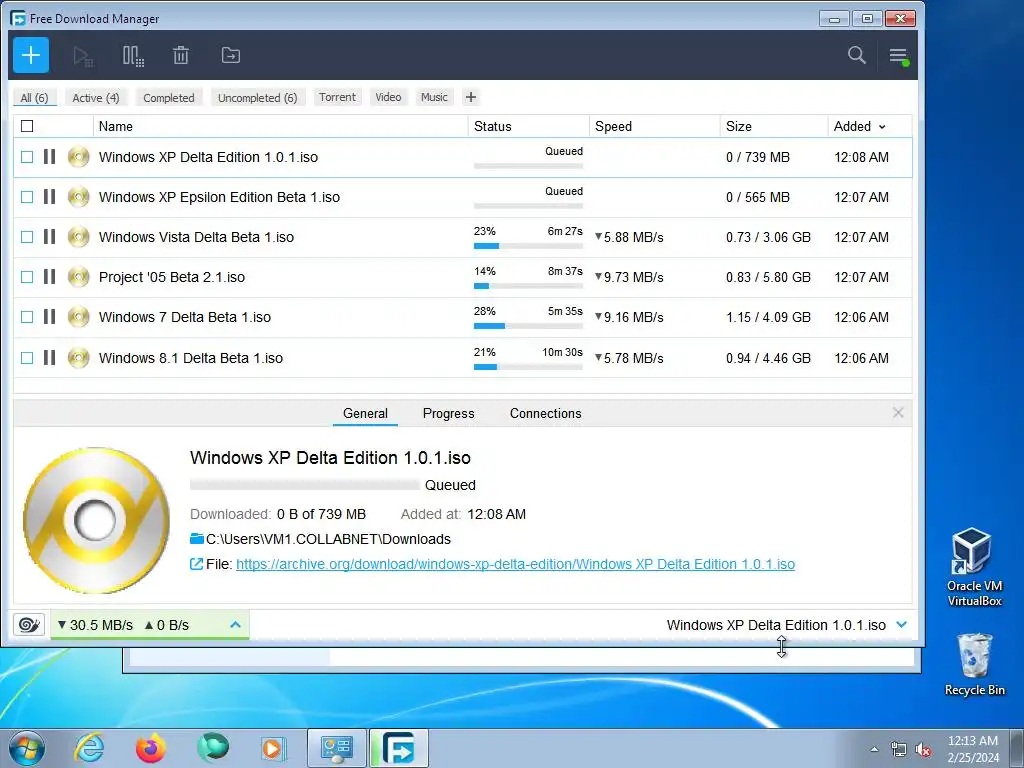Select the Completed filter tab
The height and width of the screenshot is (768, 1024).
point(168,97)
